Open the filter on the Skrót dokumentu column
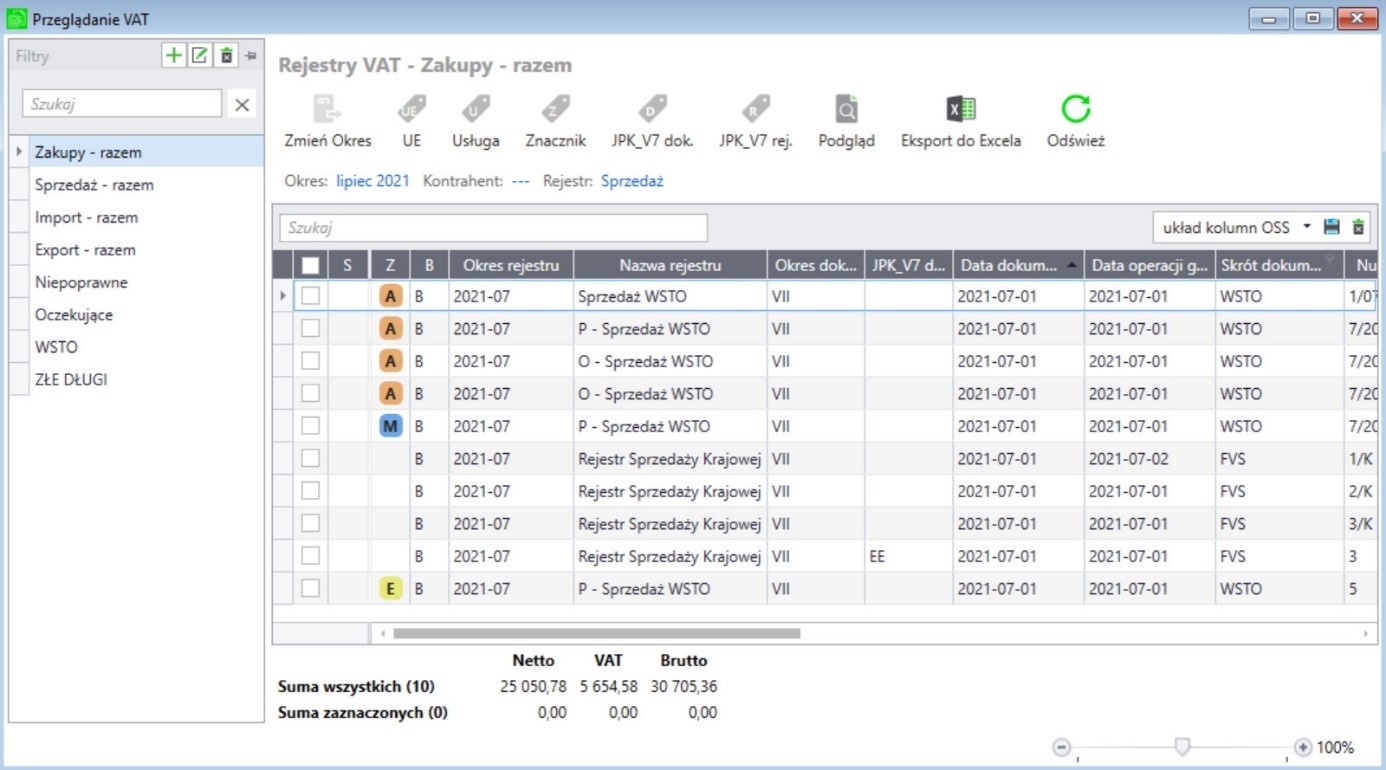 1330,259
